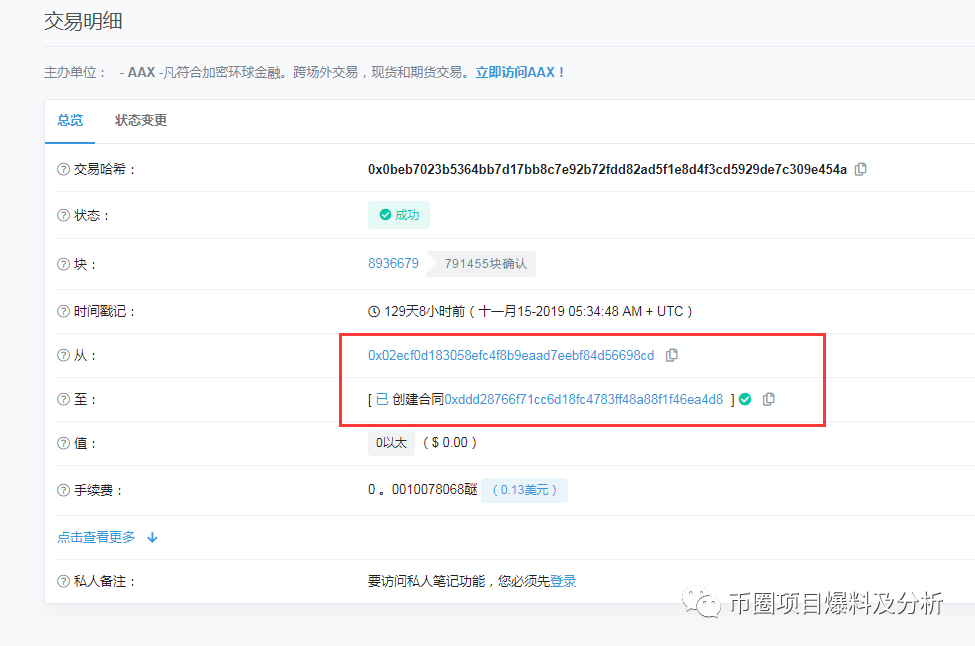Expand 点击查看更多 details

pos(96,537)
